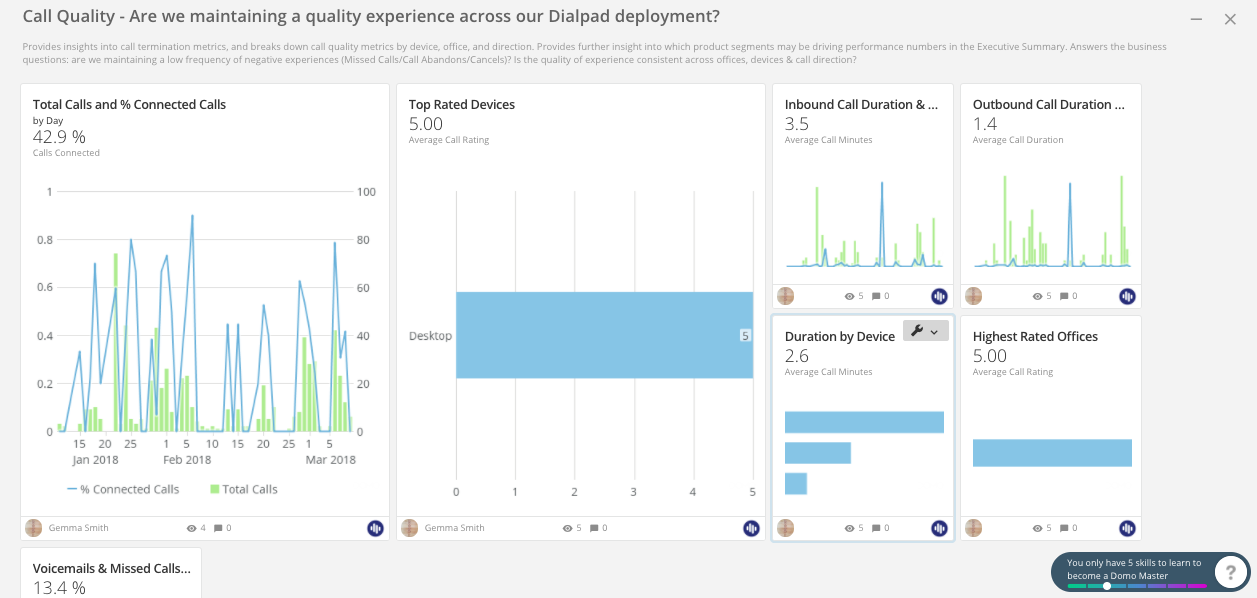Click the Gemma Smith owner link
This screenshot has width=1257, height=598.
click(x=80, y=528)
